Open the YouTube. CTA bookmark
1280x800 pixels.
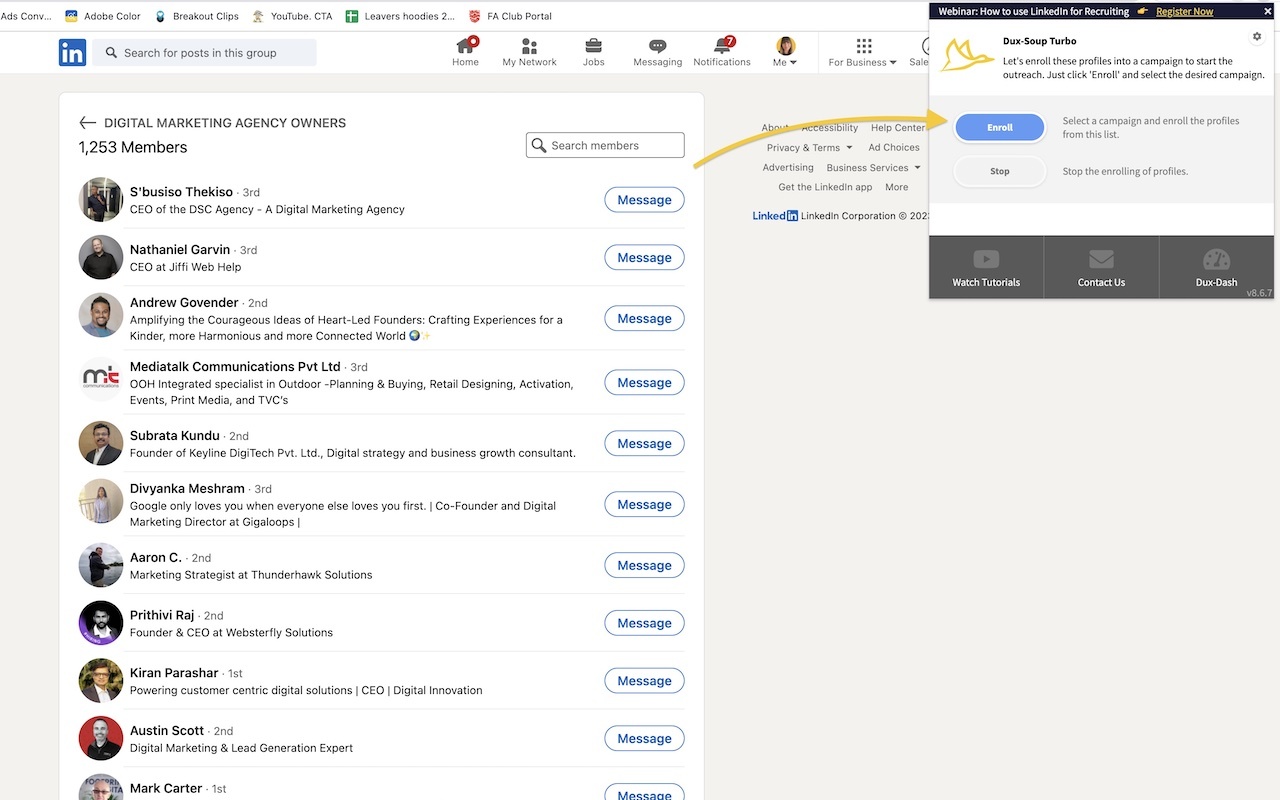(292, 16)
